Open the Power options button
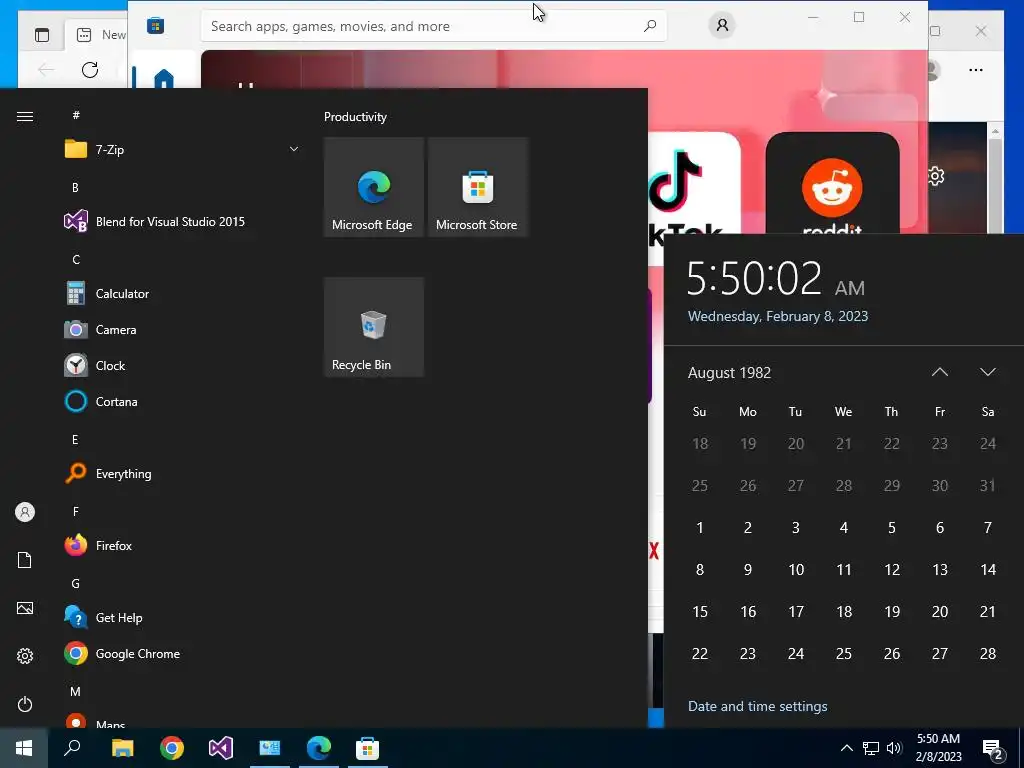Viewport: 1024px width, 768px height. 25,704
